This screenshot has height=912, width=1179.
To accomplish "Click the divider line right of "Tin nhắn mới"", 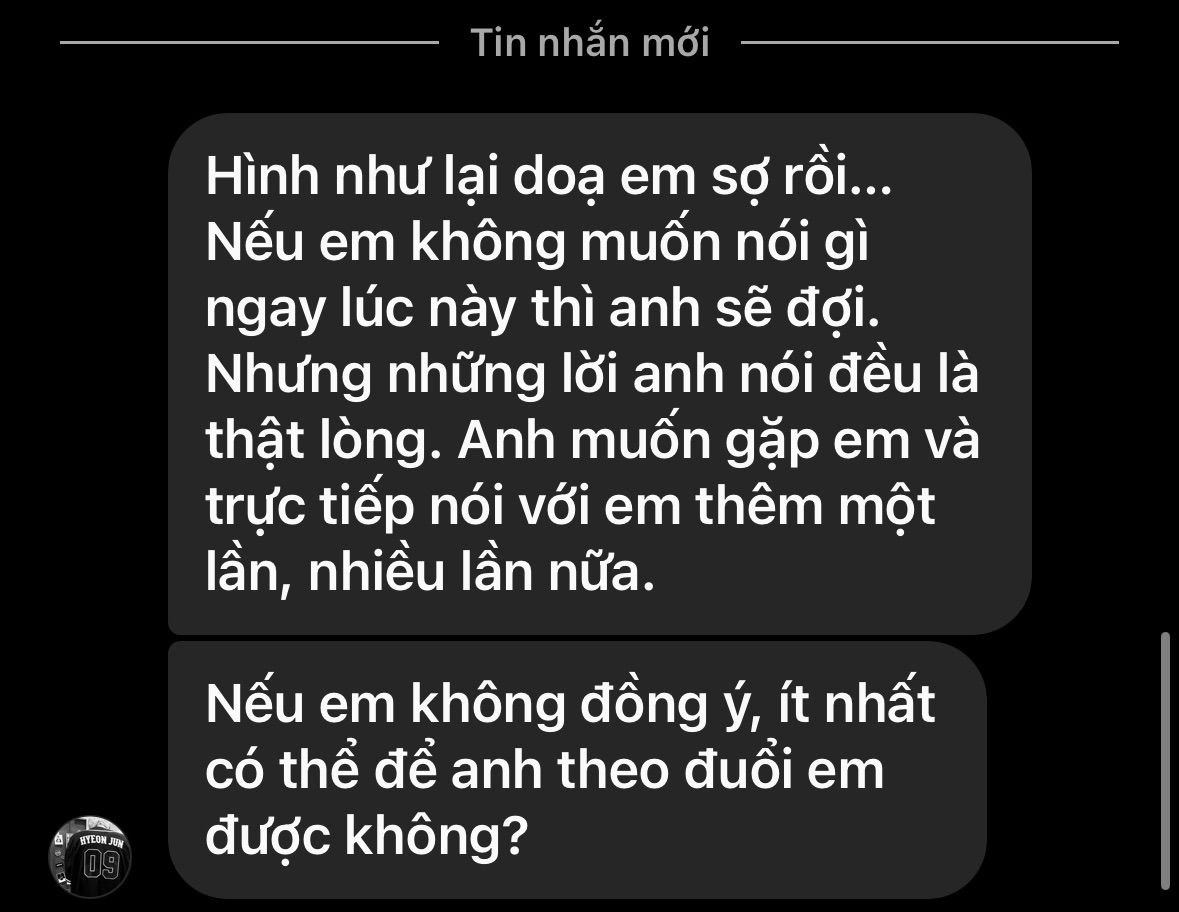I will click(929, 42).
